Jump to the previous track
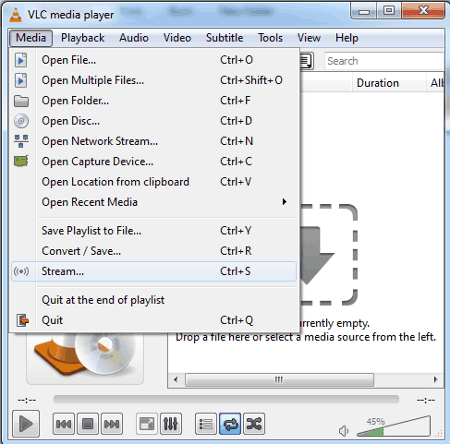Image resolution: width=450 pixels, height=444 pixels. click(x=64, y=424)
